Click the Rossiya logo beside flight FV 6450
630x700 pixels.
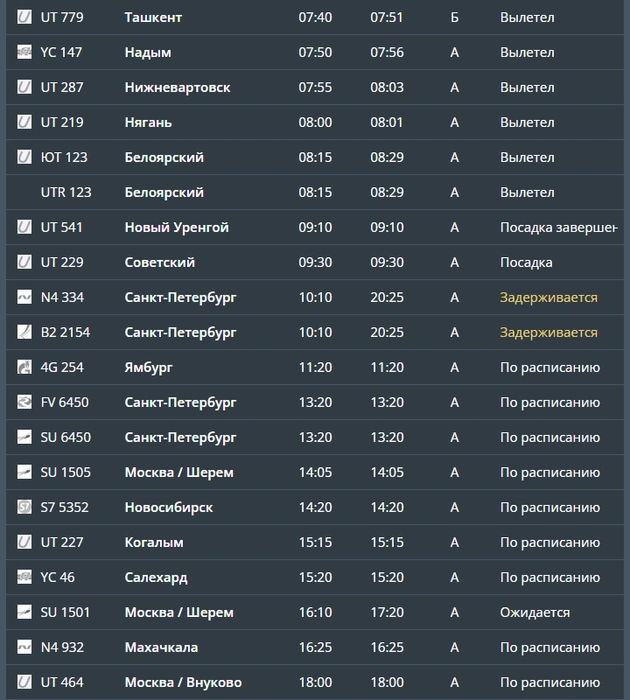click(x=24, y=402)
